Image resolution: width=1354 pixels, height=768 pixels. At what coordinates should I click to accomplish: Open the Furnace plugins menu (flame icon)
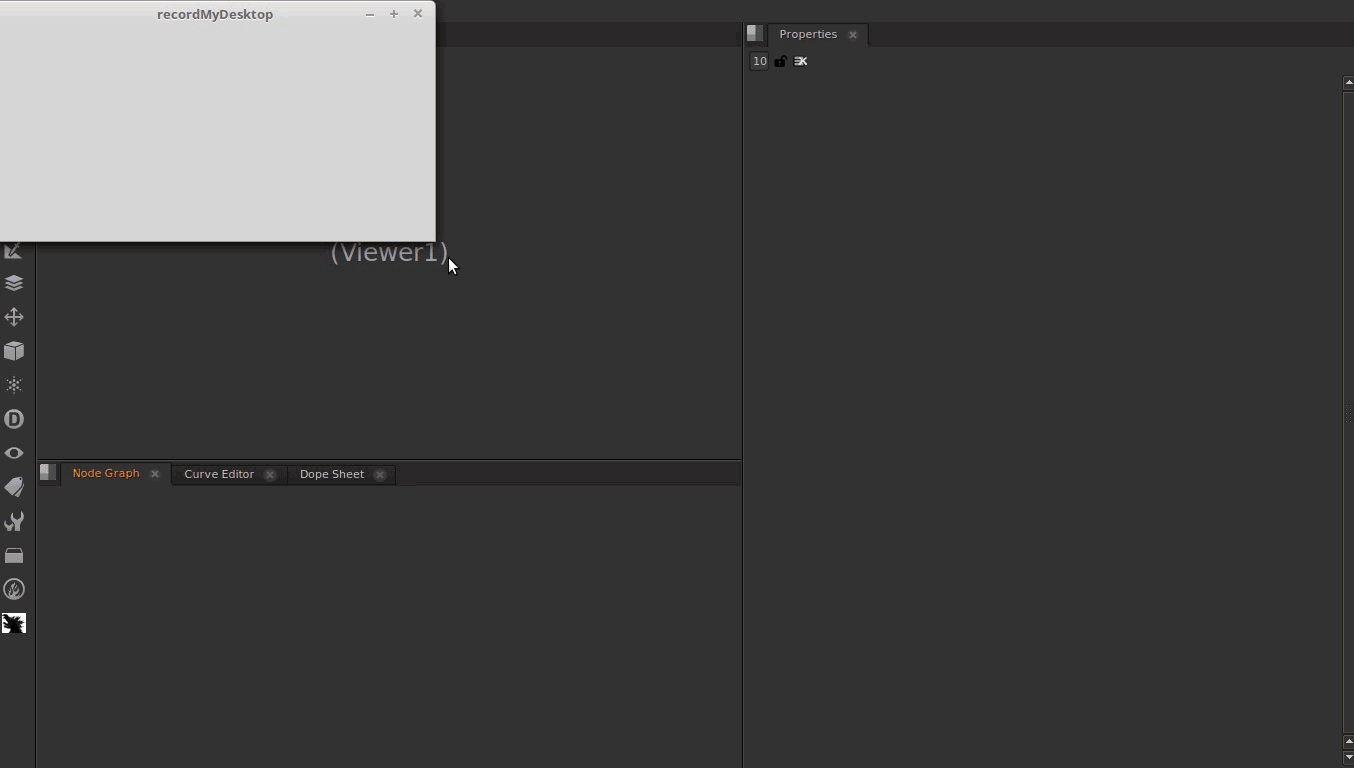[x=14, y=589]
